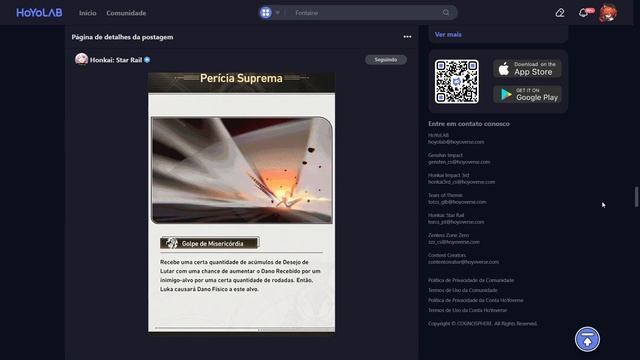The image size is (640, 360).
Task: Click the Tears of Themis support email
Action: click(457, 202)
